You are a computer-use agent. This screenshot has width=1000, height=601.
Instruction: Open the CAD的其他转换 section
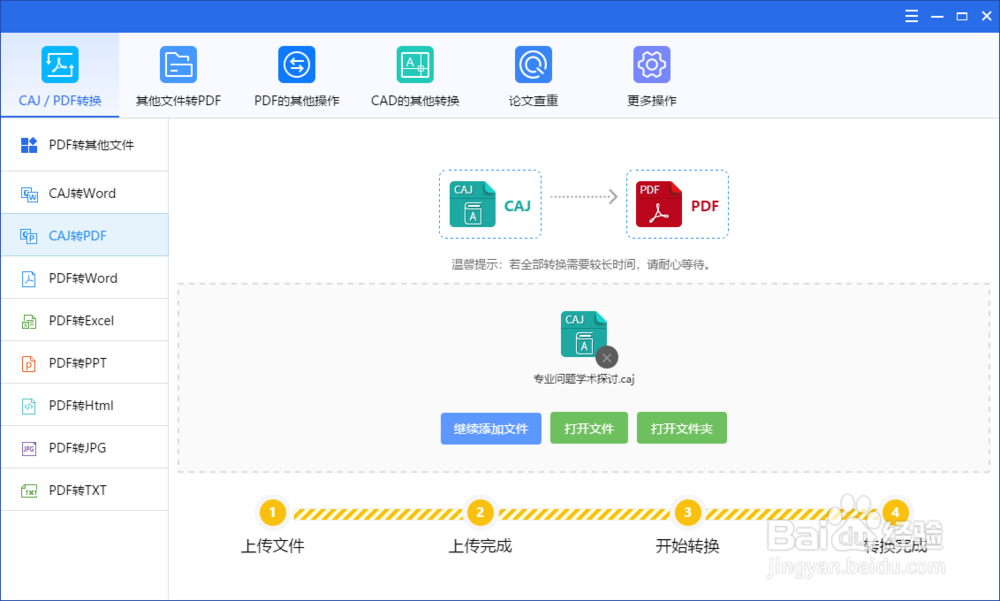coord(415,75)
